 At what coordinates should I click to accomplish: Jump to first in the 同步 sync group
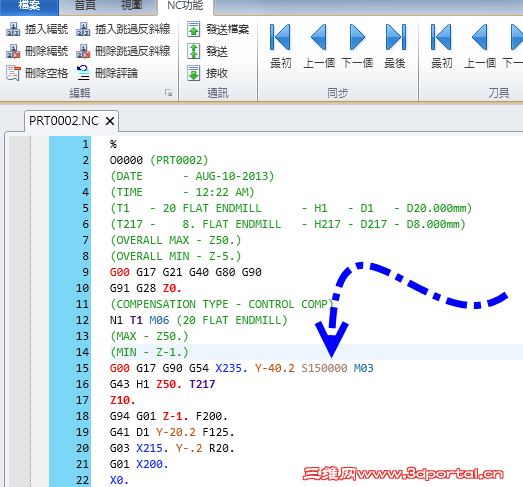point(280,37)
